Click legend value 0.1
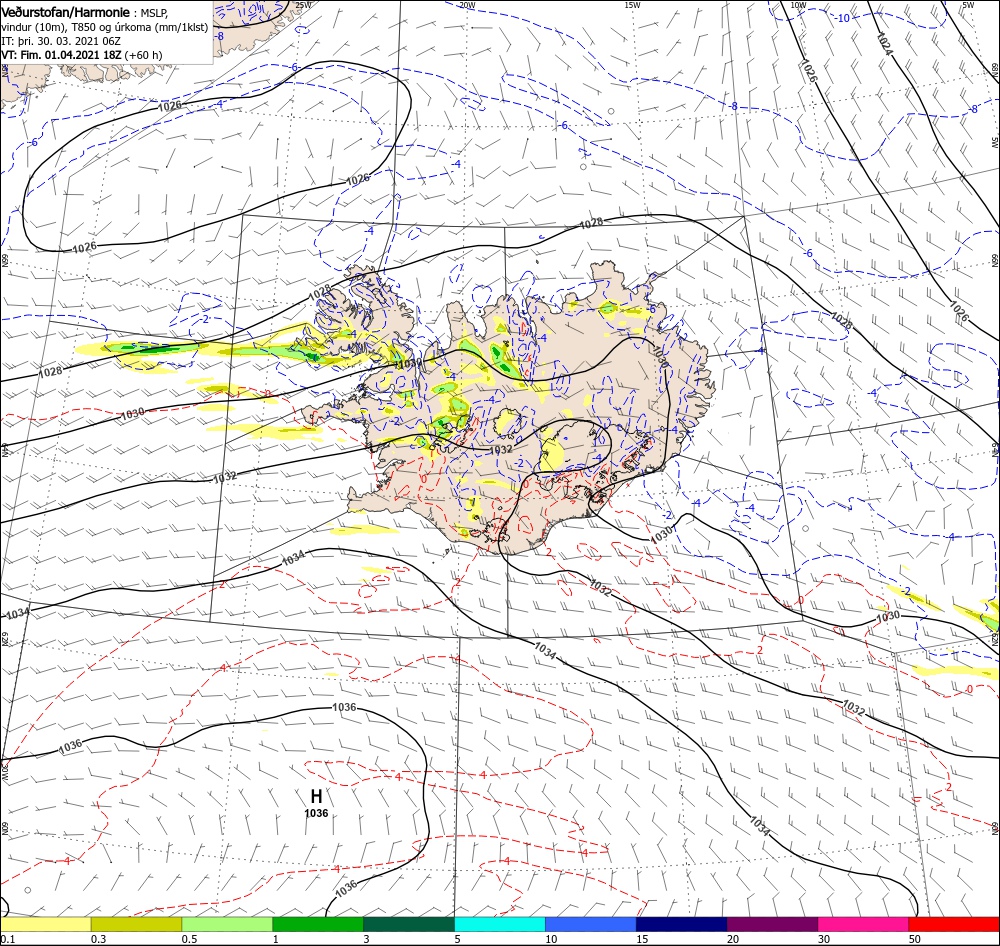The image size is (1000, 946). [x=7, y=939]
